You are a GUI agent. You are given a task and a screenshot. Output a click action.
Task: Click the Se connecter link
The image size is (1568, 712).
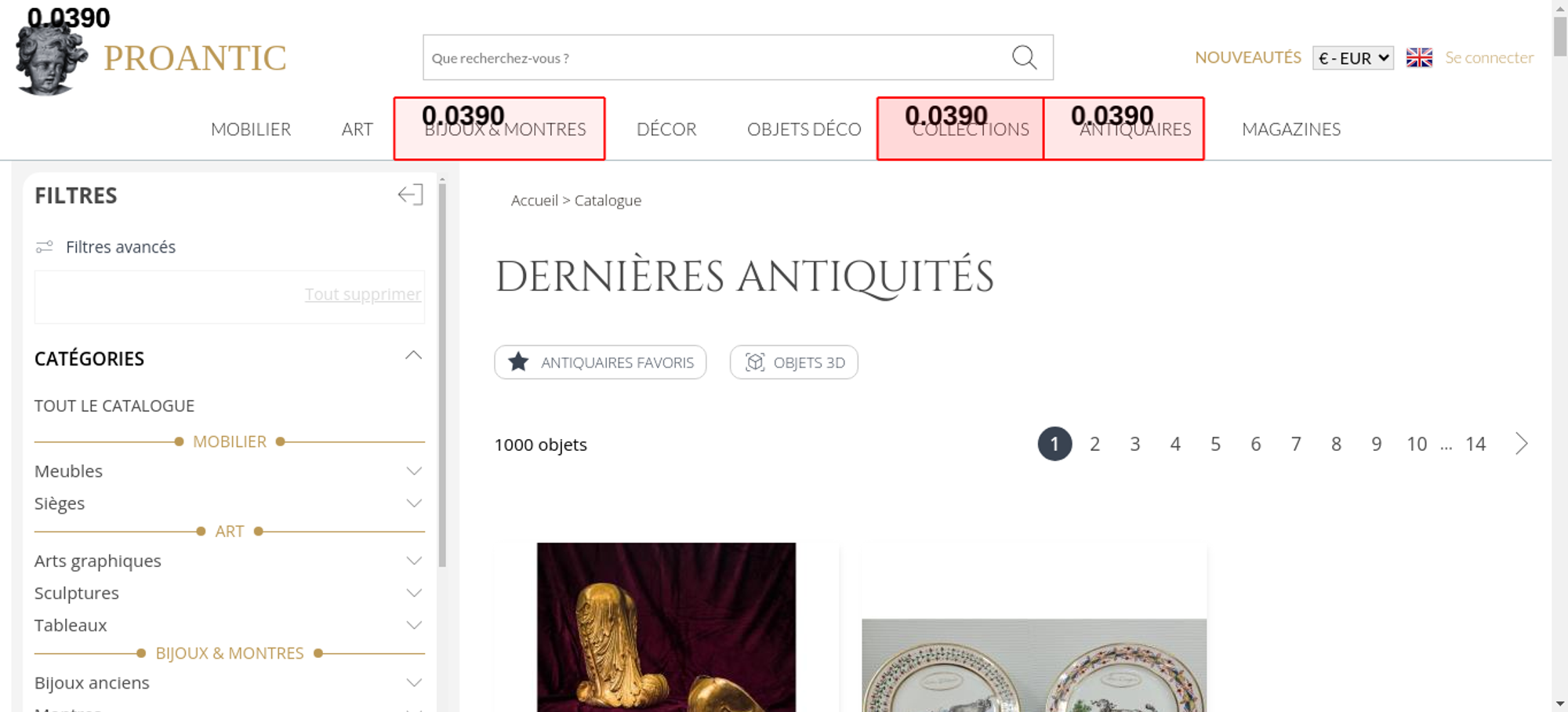[1489, 58]
